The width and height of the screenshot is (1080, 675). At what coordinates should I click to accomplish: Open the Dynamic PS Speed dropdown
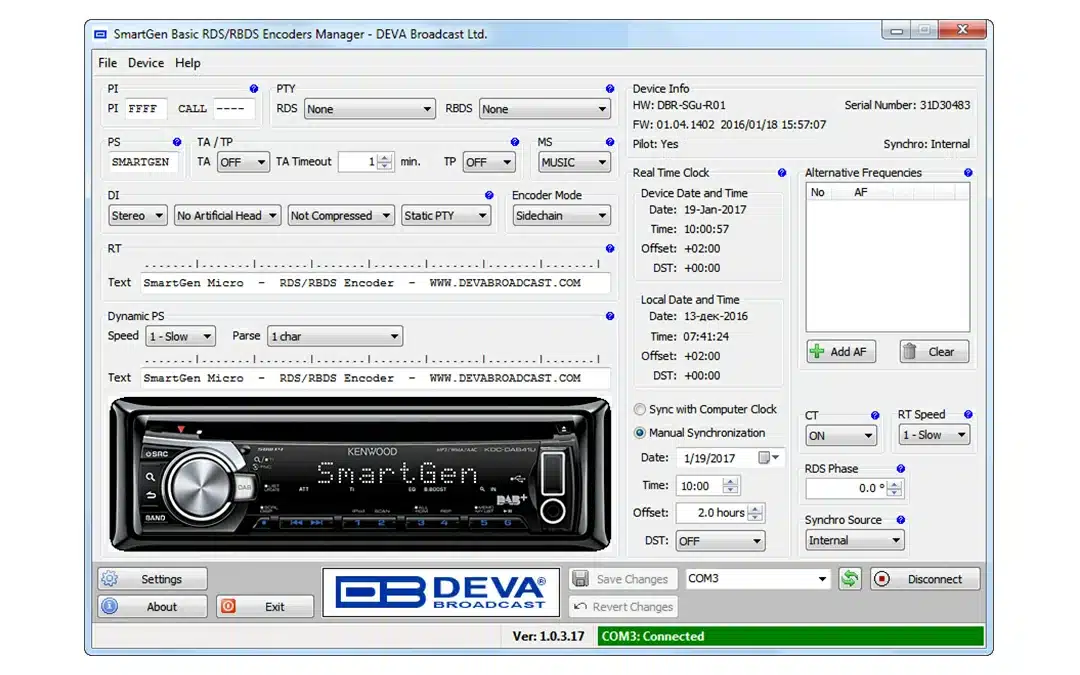point(180,336)
